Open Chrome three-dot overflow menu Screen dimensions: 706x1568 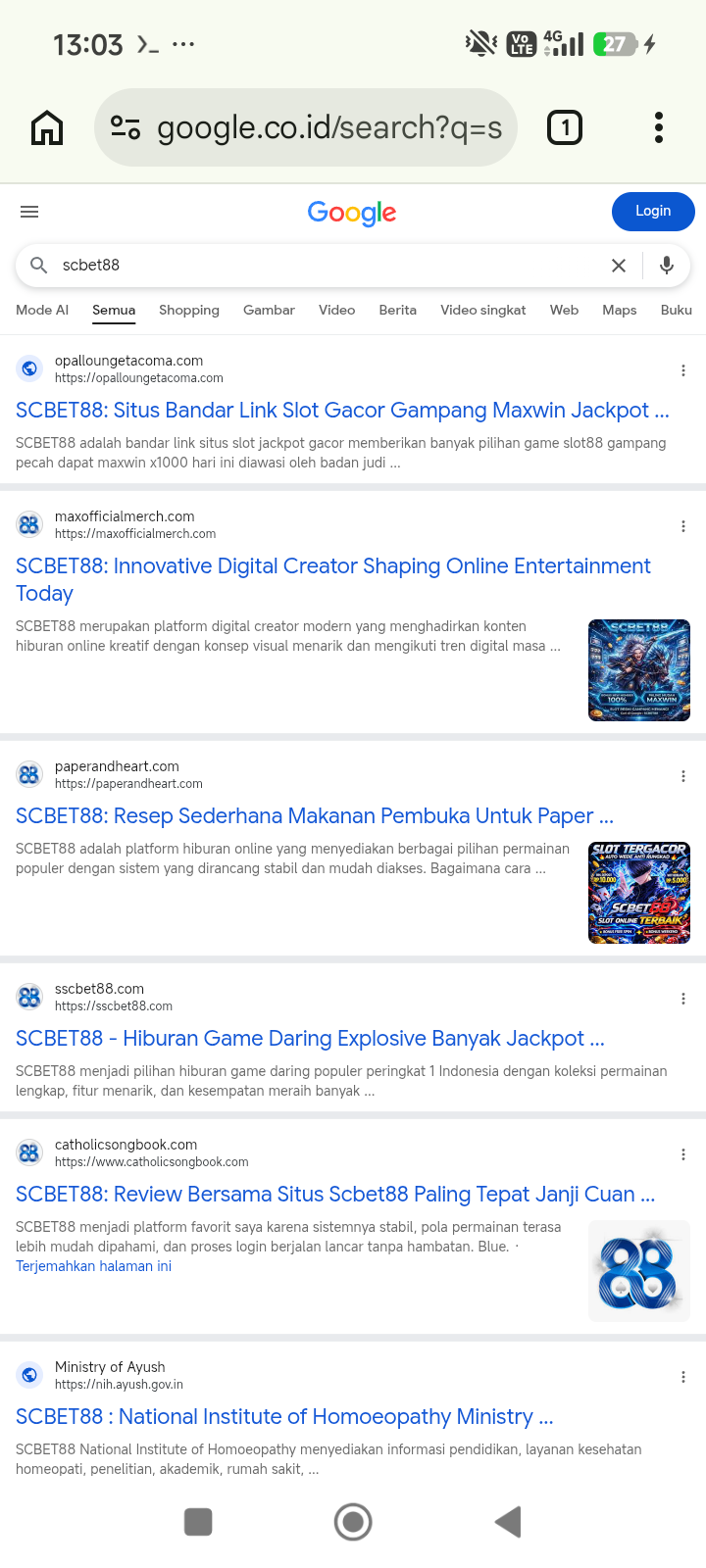(659, 127)
